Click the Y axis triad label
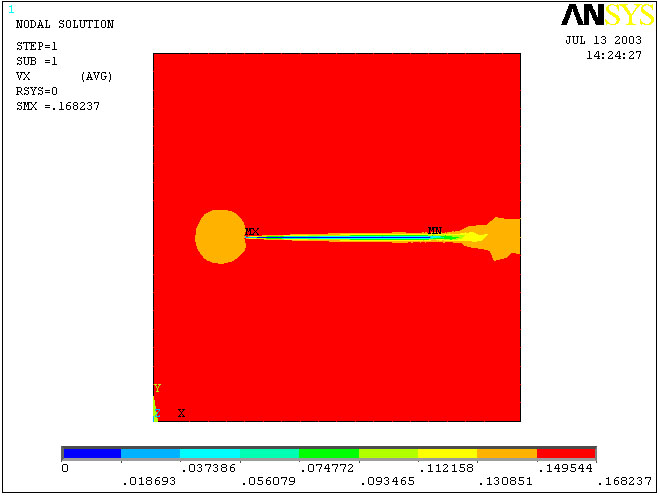 (x=157, y=388)
